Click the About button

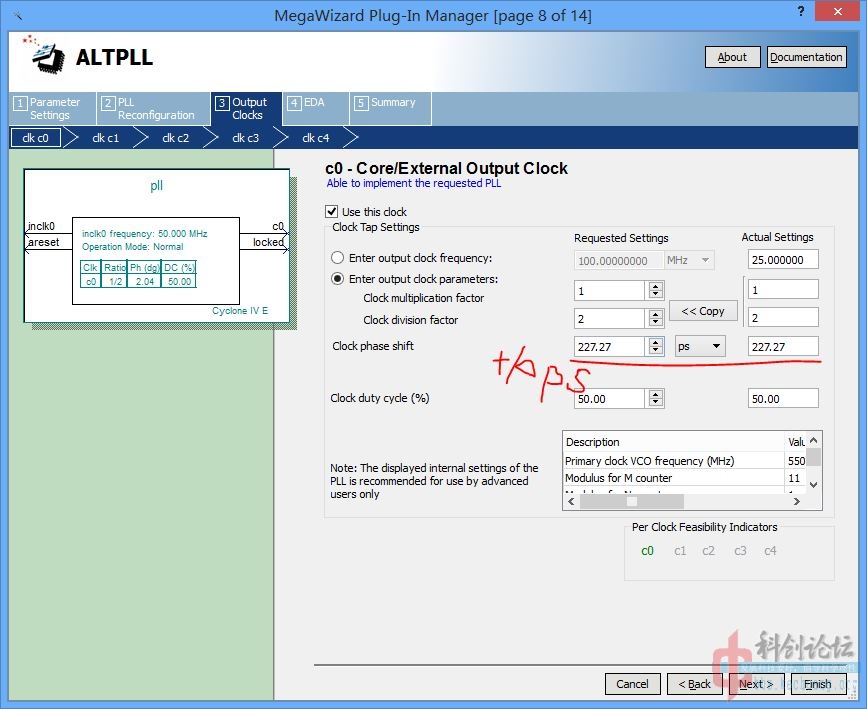732,57
